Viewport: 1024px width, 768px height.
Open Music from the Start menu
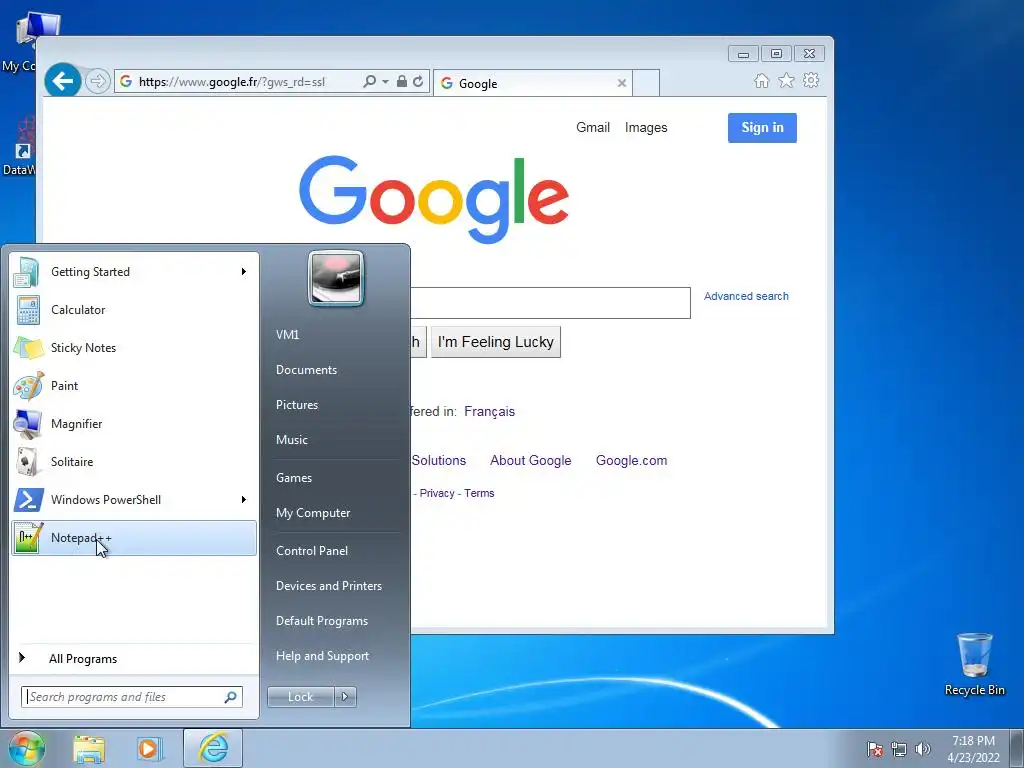[x=292, y=440]
